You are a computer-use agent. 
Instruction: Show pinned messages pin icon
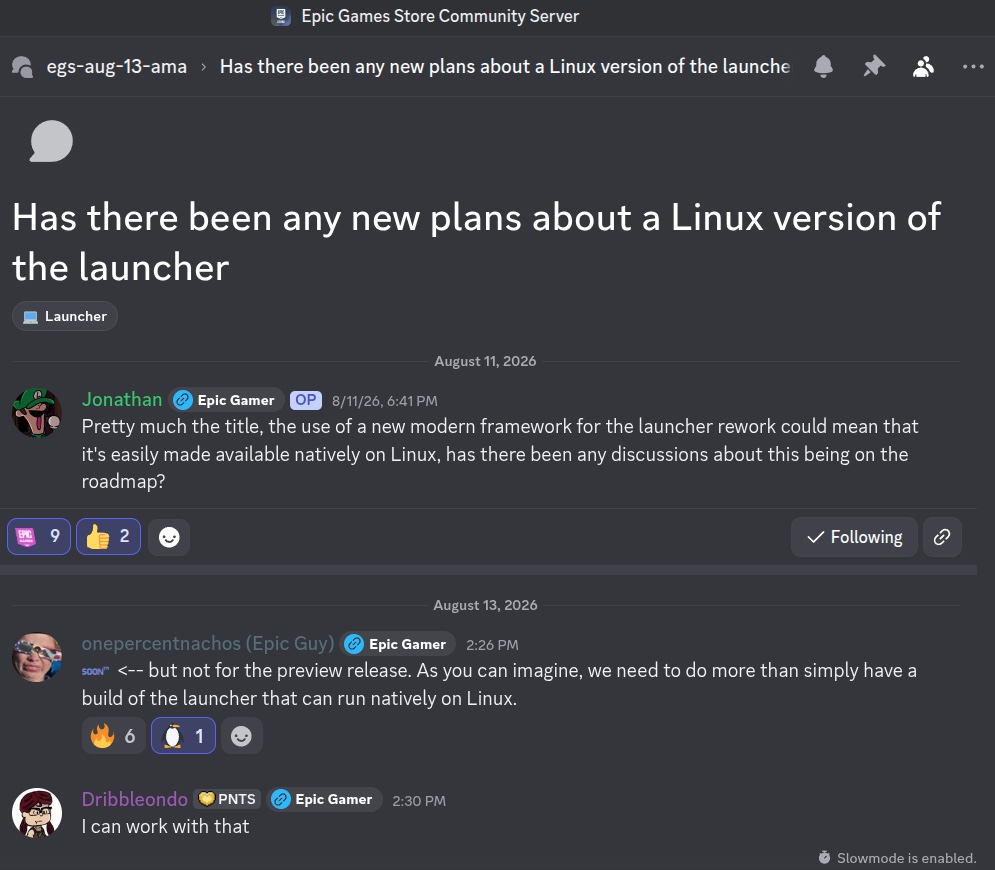(874, 66)
